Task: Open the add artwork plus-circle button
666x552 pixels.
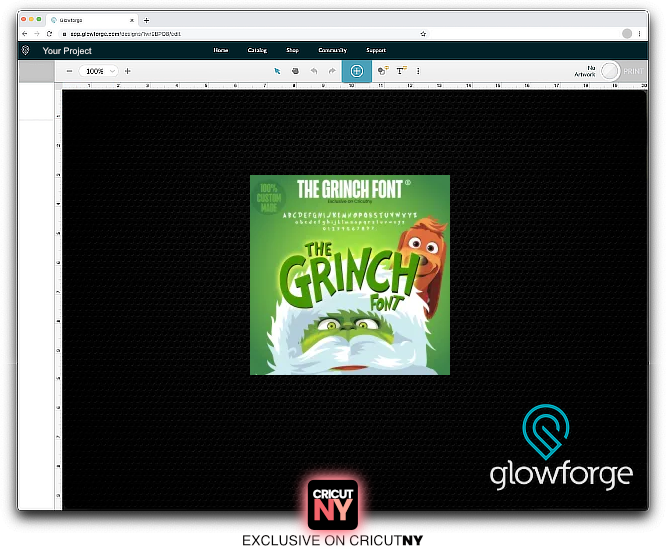Action: (x=357, y=71)
